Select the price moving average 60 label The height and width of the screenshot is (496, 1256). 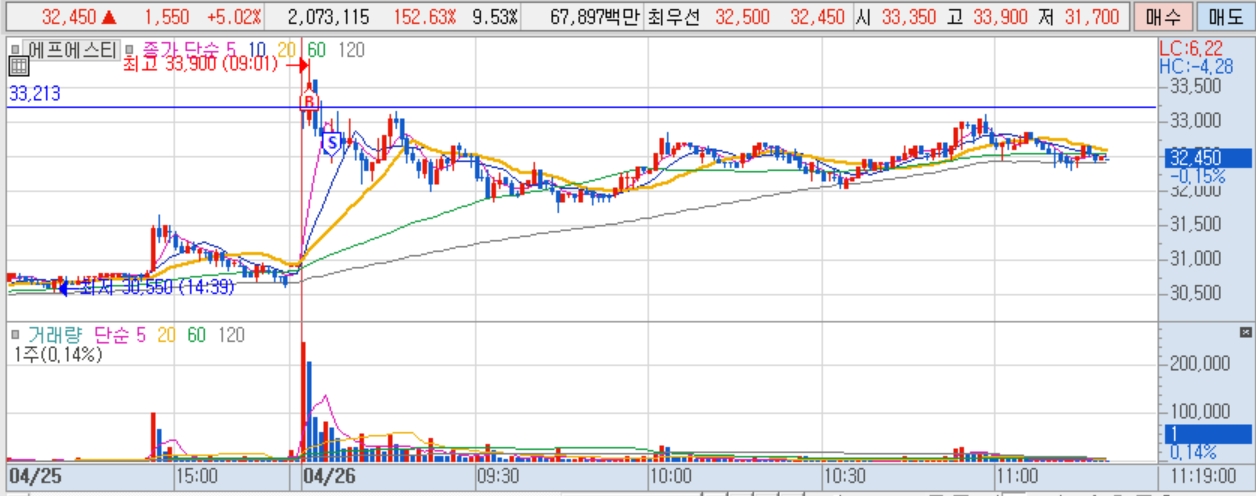tap(316, 49)
